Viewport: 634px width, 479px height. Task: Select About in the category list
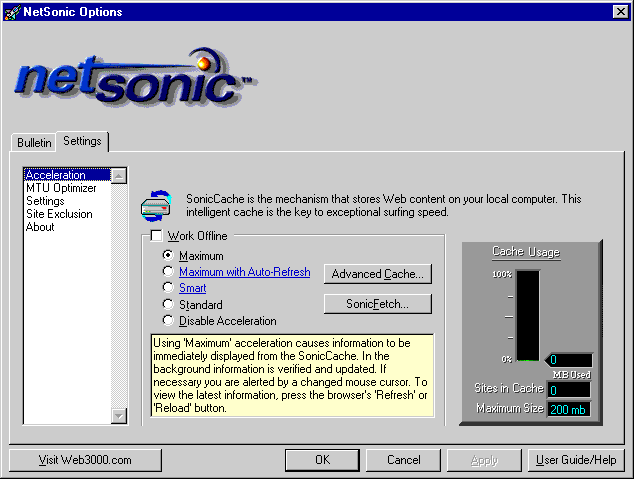click(x=67, y=227)
